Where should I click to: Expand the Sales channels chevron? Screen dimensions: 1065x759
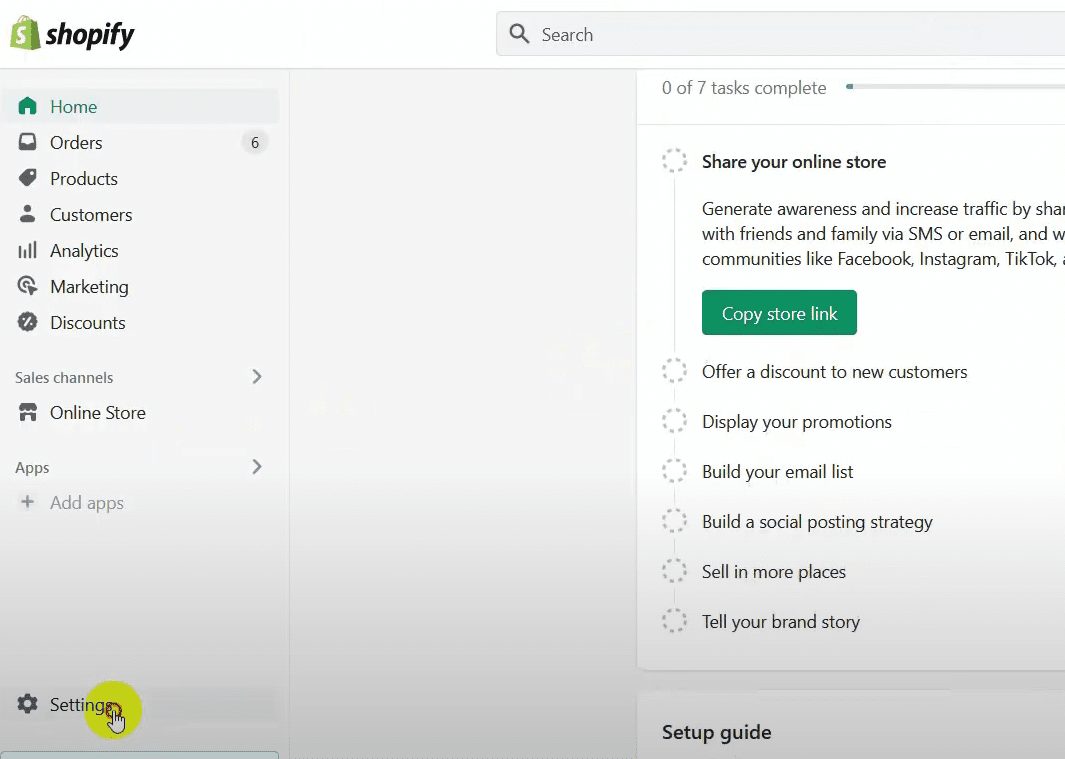pyautogui.click(x=257, y=377)
